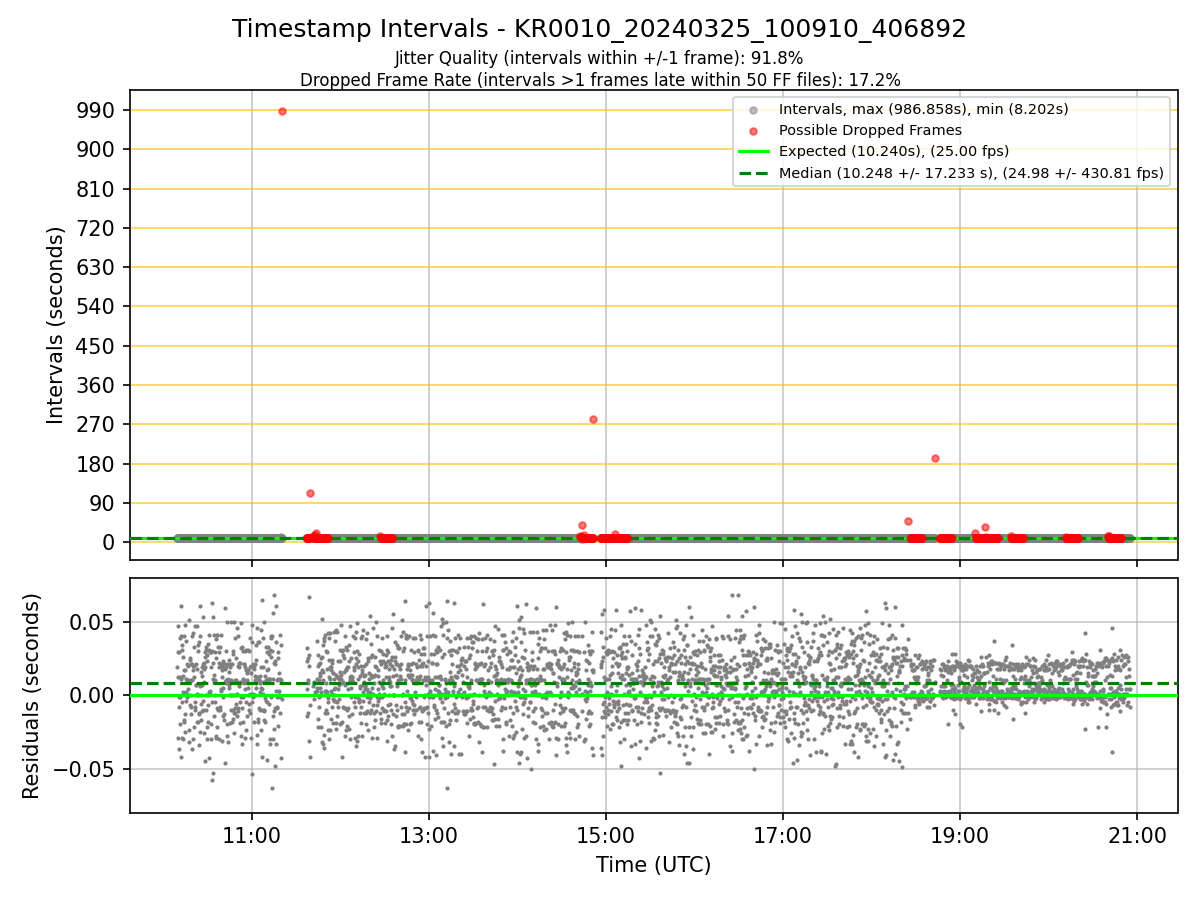This screenshot has width=1200, height=900.
Task: Click the red outlier point near 280 seconds
Action: click(593, 419)
